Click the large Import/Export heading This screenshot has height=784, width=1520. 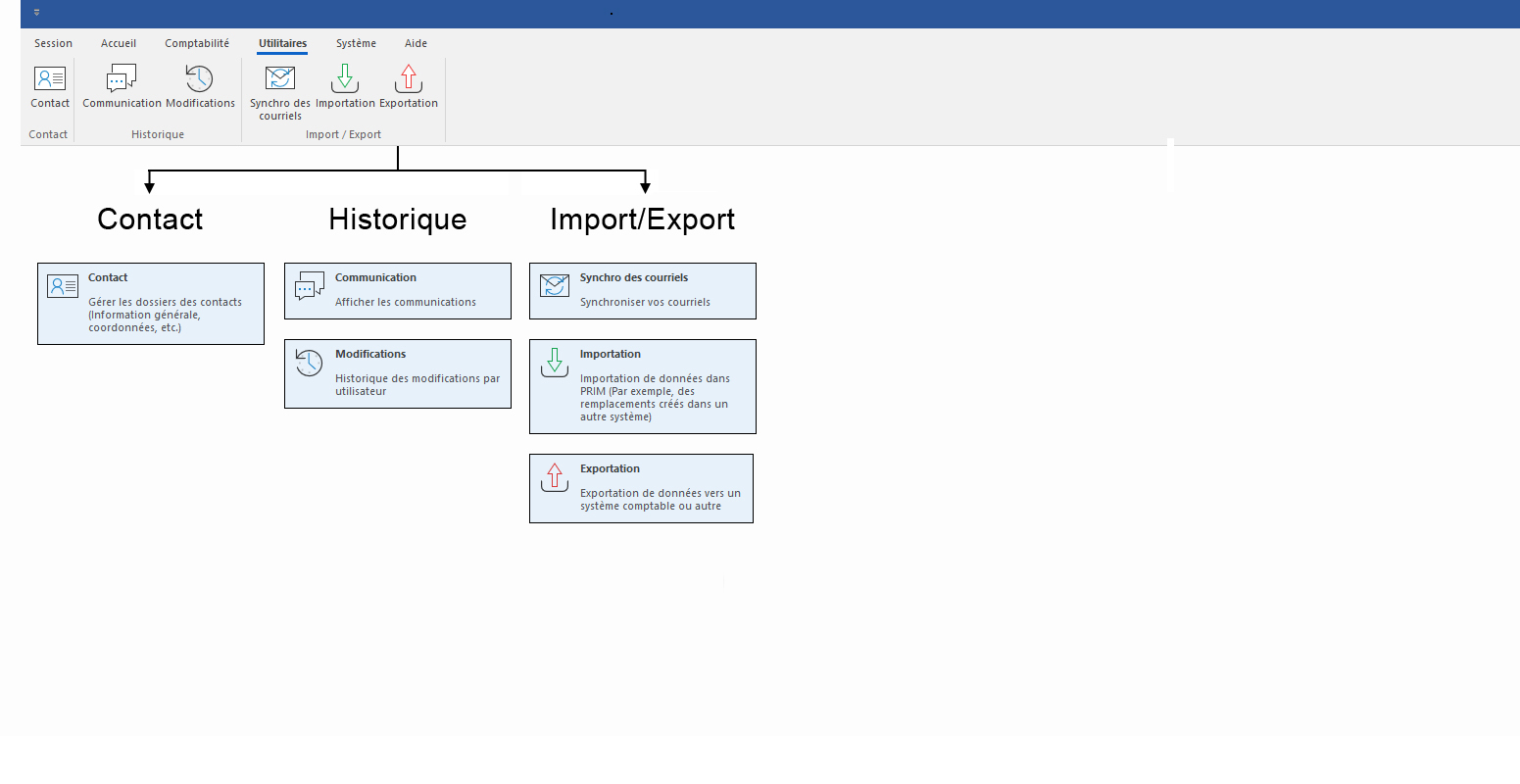point(642,220)
